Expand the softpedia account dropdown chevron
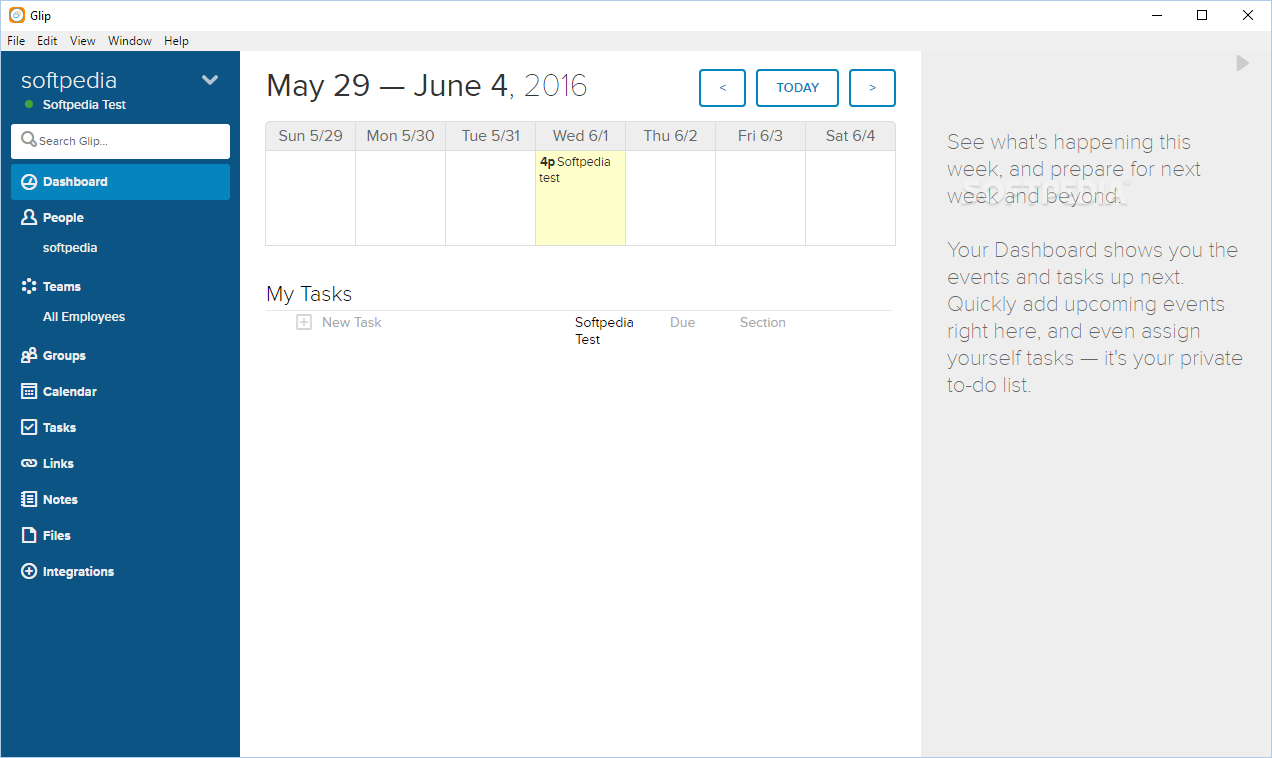 click(x=210, y=80)
